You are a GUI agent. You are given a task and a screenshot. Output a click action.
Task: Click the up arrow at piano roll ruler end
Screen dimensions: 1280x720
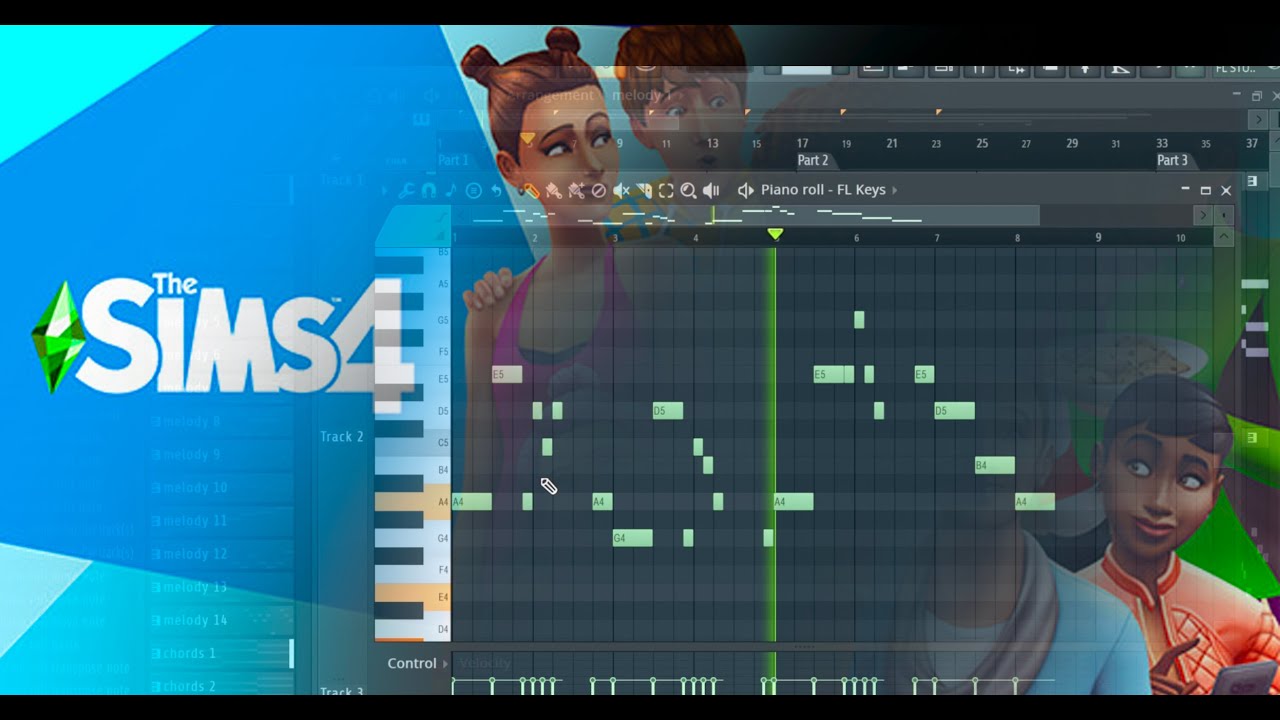click(1223, 237)
